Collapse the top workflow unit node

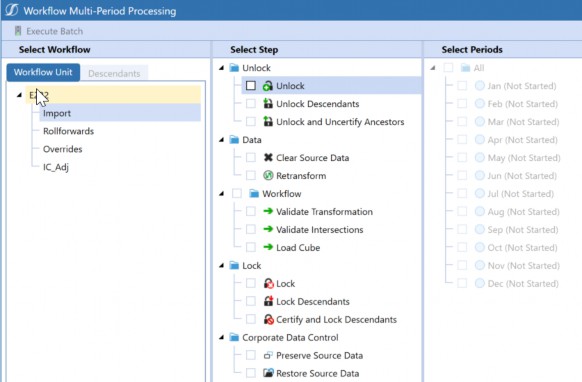[x=19, y=95]
